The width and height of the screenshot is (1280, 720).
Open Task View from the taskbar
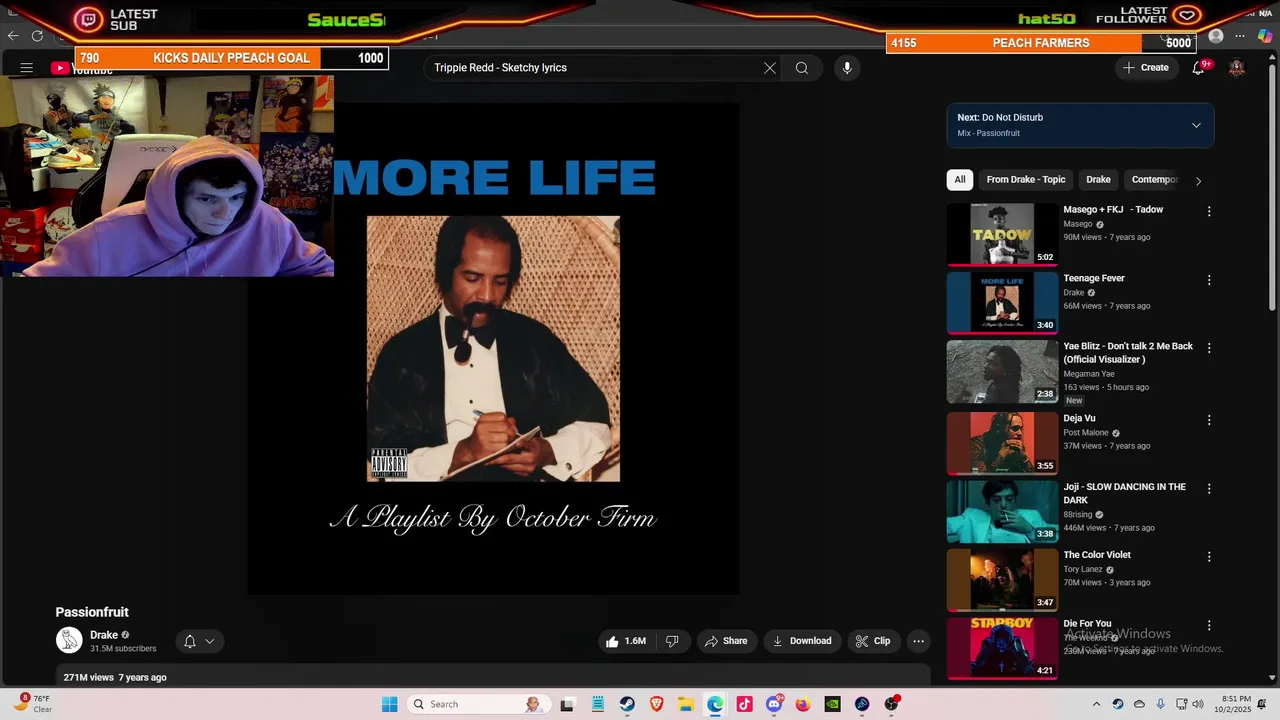pos(568,704)
